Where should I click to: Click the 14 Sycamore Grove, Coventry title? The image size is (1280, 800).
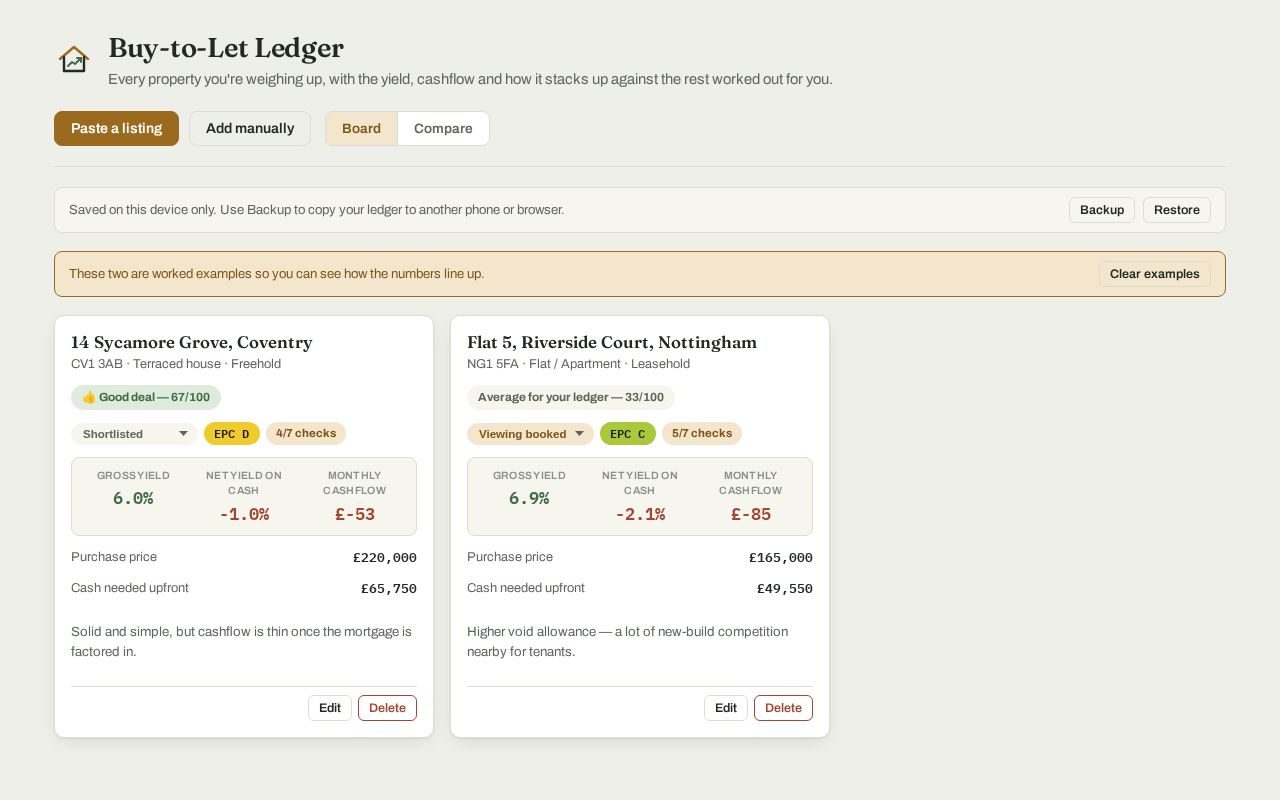pos(192,342)
